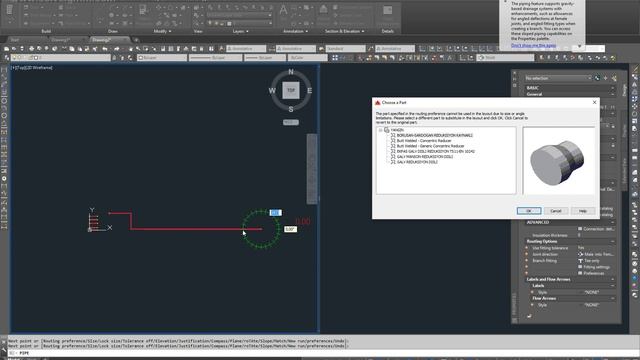
Task: Click the Use fitting tolerance Yes value
Action: [581, 248]
